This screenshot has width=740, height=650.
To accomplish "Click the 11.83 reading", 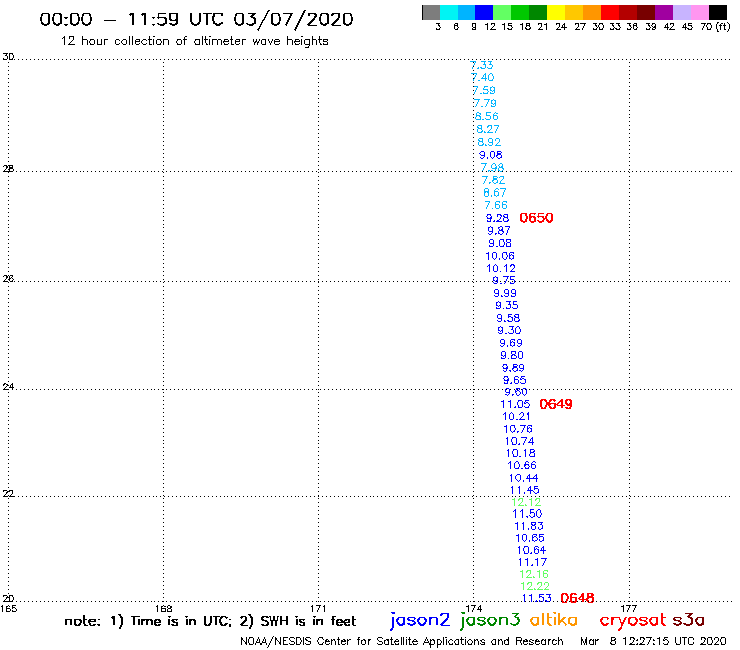I will click(529, 526).
